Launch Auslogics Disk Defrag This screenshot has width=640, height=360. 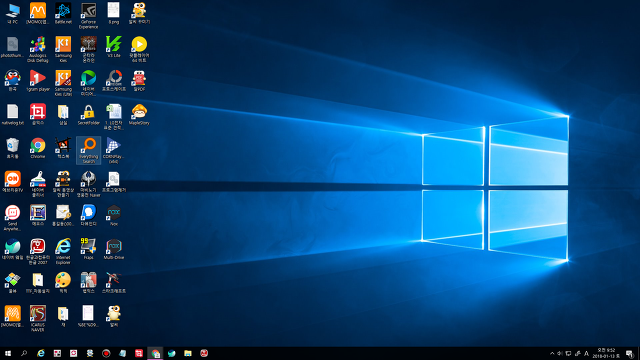click(38, 50)
